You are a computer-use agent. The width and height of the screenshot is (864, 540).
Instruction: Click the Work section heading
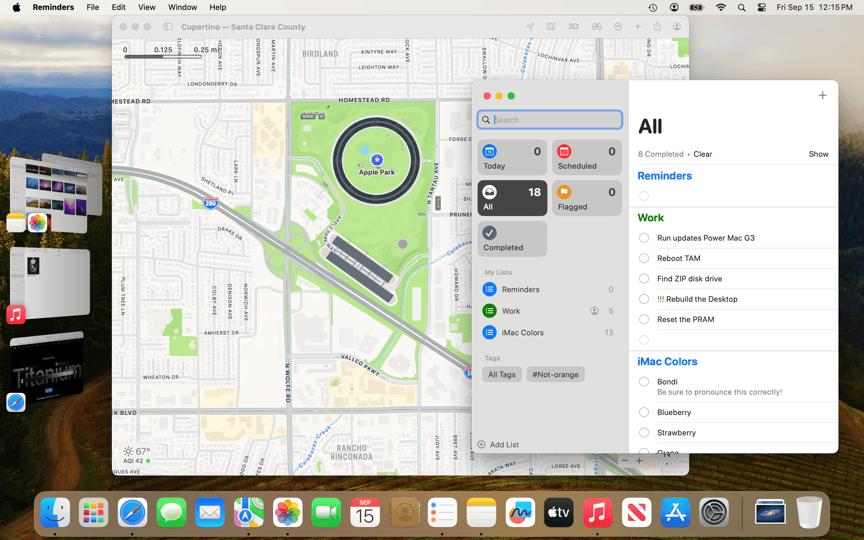[x=651, y=218]
